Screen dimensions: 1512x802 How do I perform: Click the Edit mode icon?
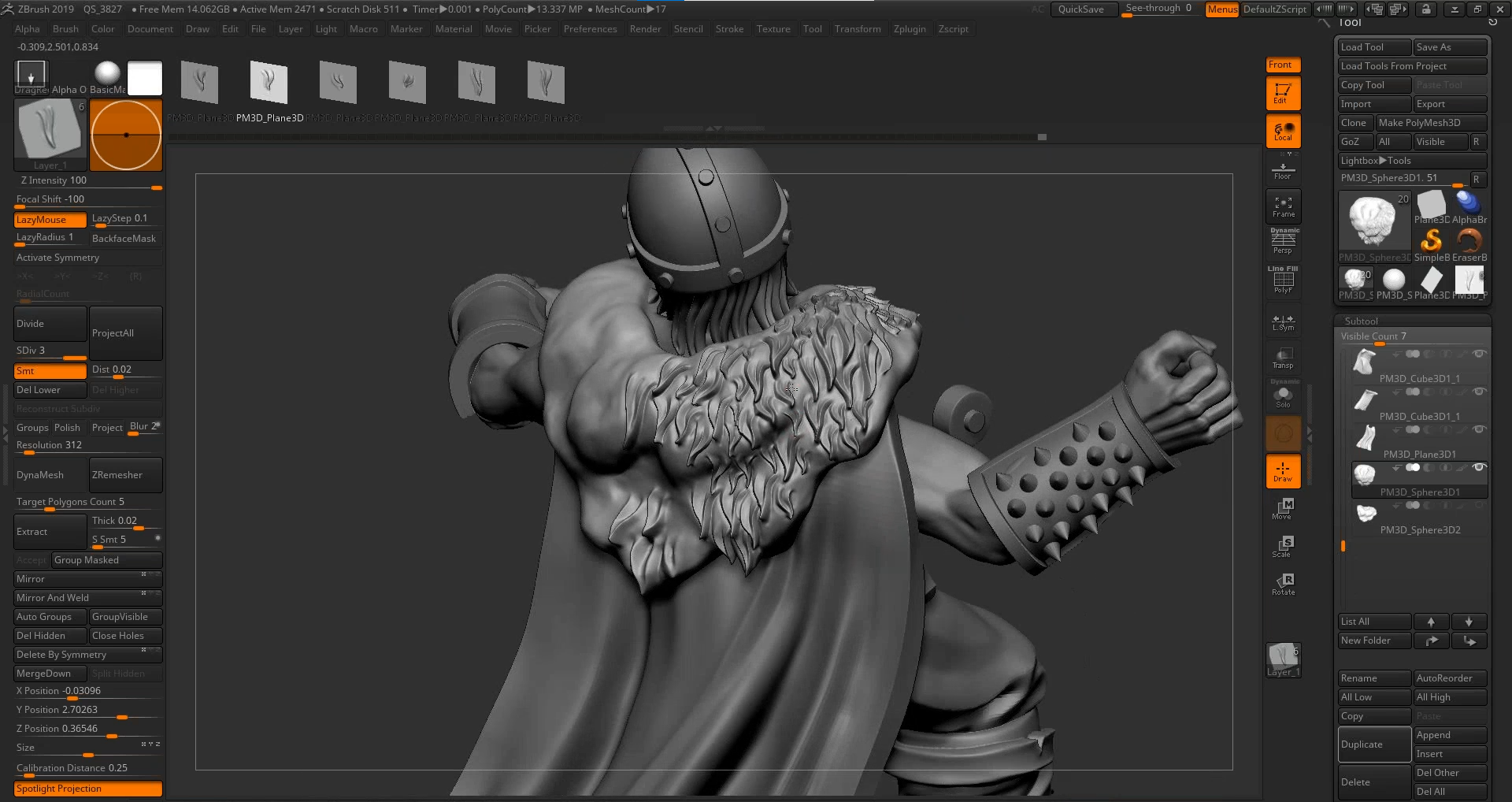tap(1283, 93)
